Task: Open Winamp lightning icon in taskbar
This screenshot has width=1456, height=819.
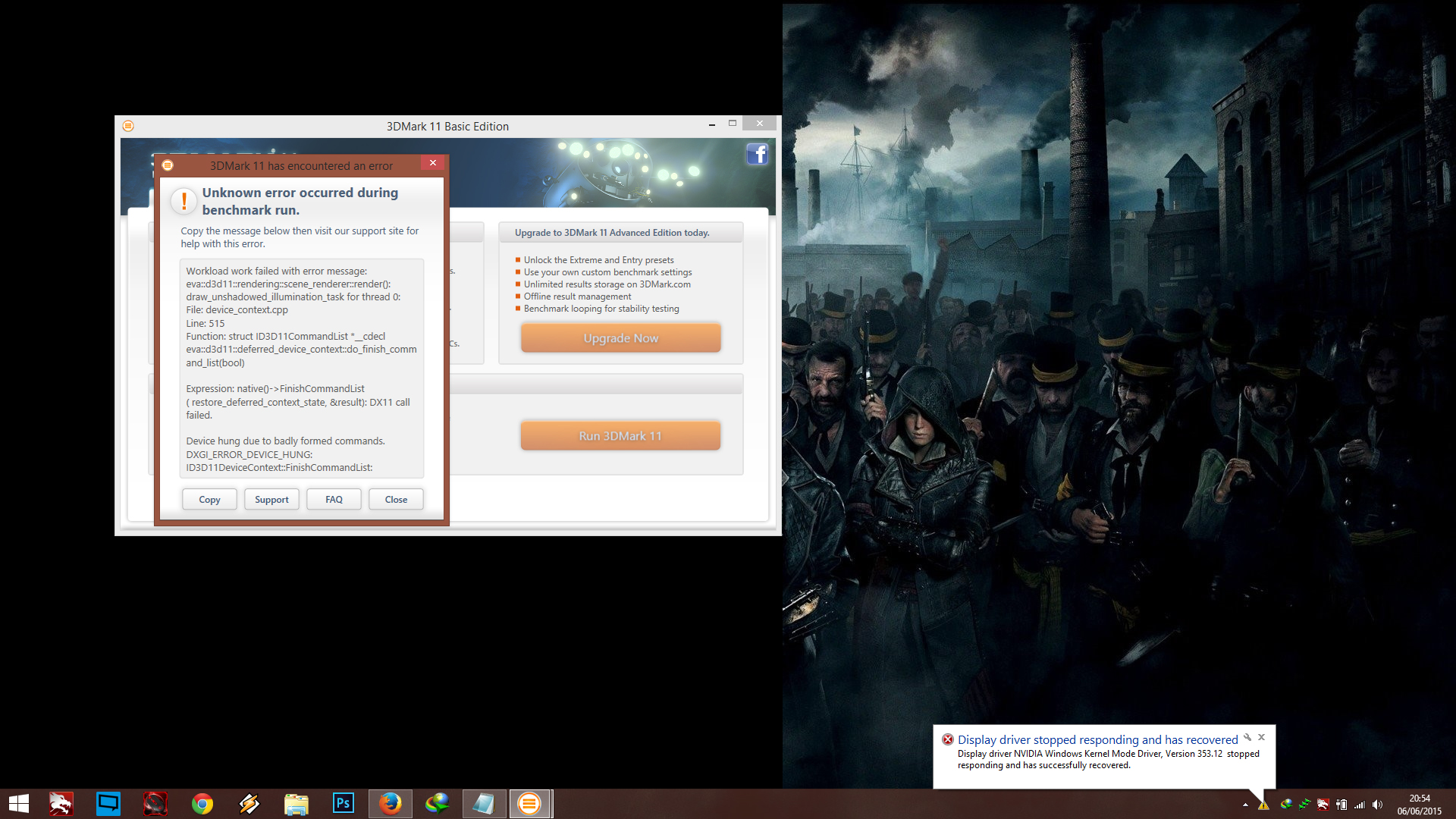Action: pyautogui.click(x=249, y=803)
